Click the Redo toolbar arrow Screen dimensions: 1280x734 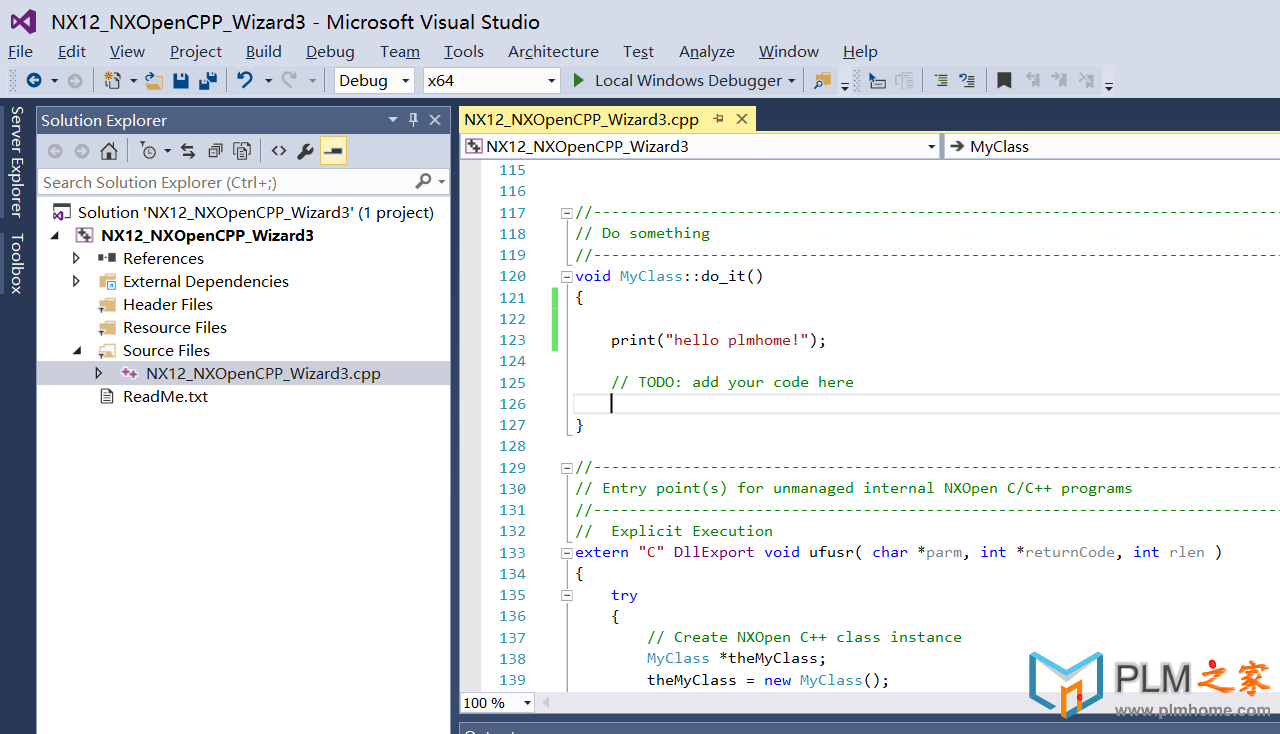click(x=289, y=80)
